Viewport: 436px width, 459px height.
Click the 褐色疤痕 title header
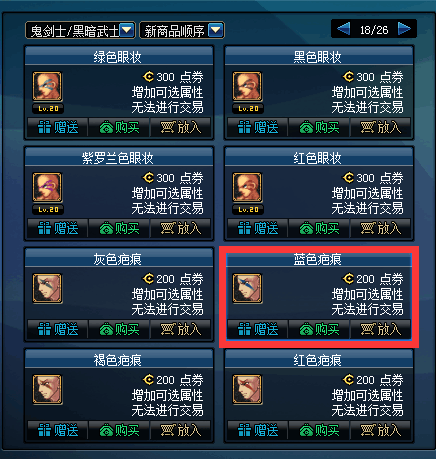pos(119,359)
